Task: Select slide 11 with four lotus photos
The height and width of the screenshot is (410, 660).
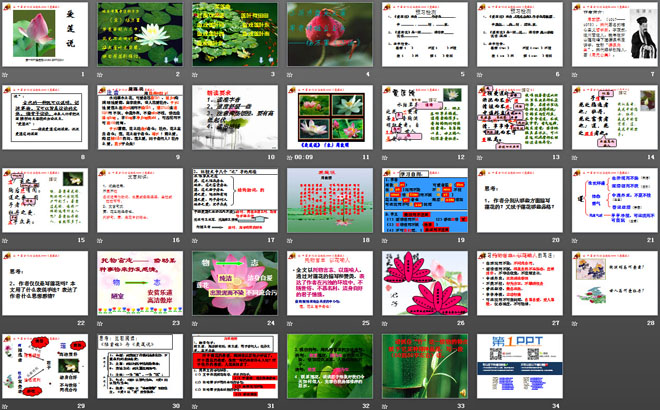Action: [x=330, y=117]
